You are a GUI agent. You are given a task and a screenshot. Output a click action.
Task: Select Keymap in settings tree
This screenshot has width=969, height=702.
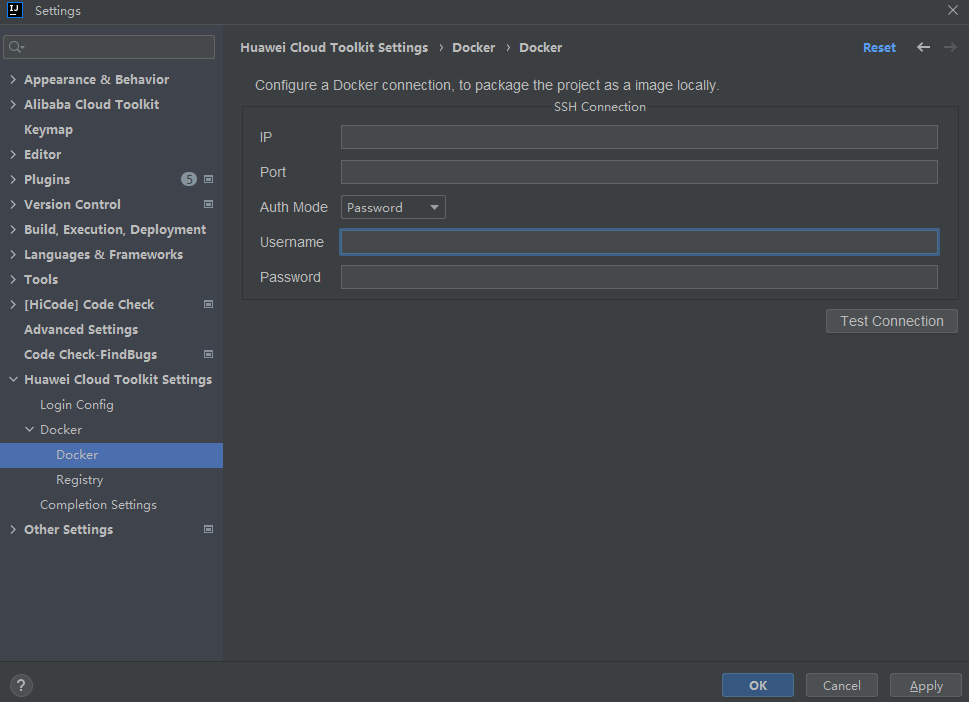click(48, 130)
